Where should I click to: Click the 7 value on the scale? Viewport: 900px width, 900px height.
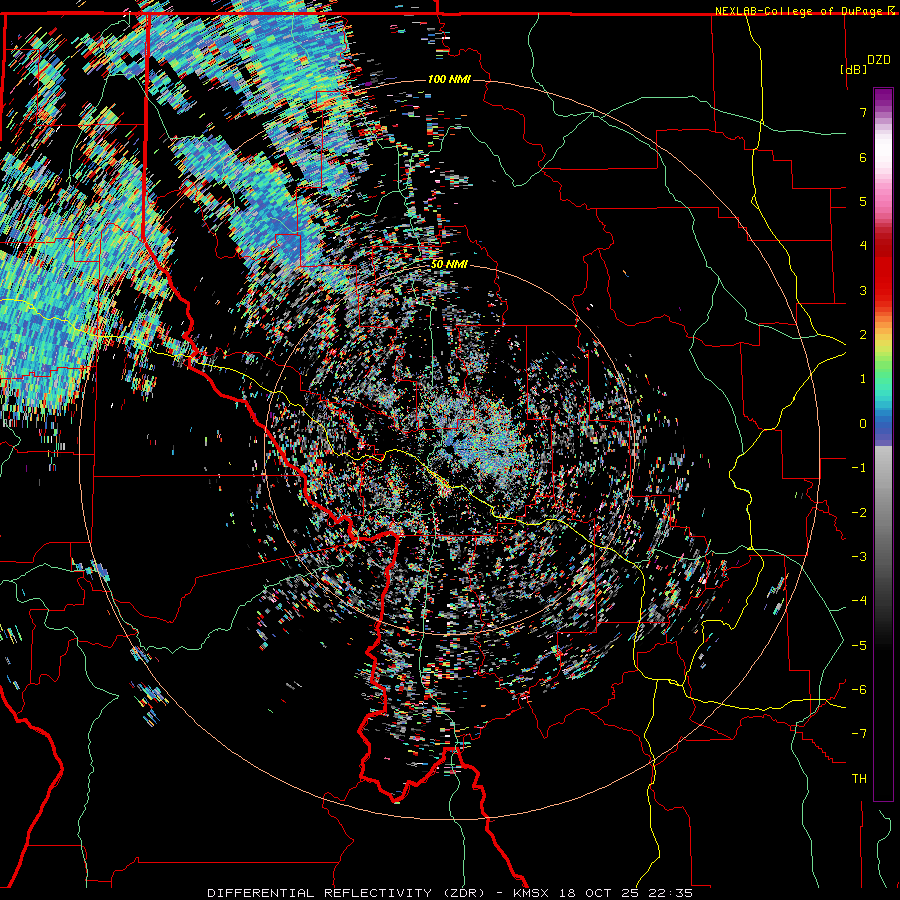pos(863,112)
